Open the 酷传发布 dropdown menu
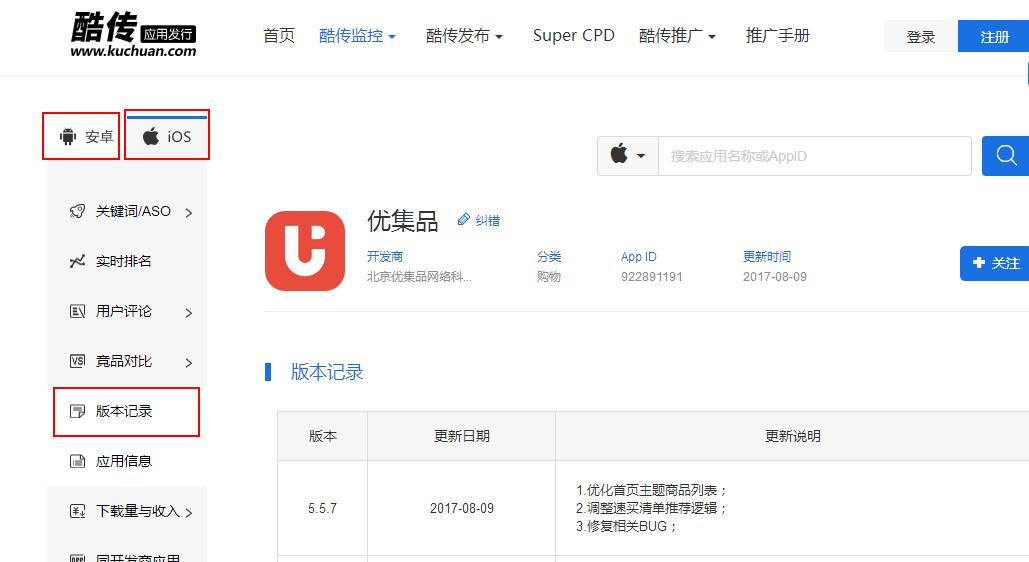 tap(464, 35)
